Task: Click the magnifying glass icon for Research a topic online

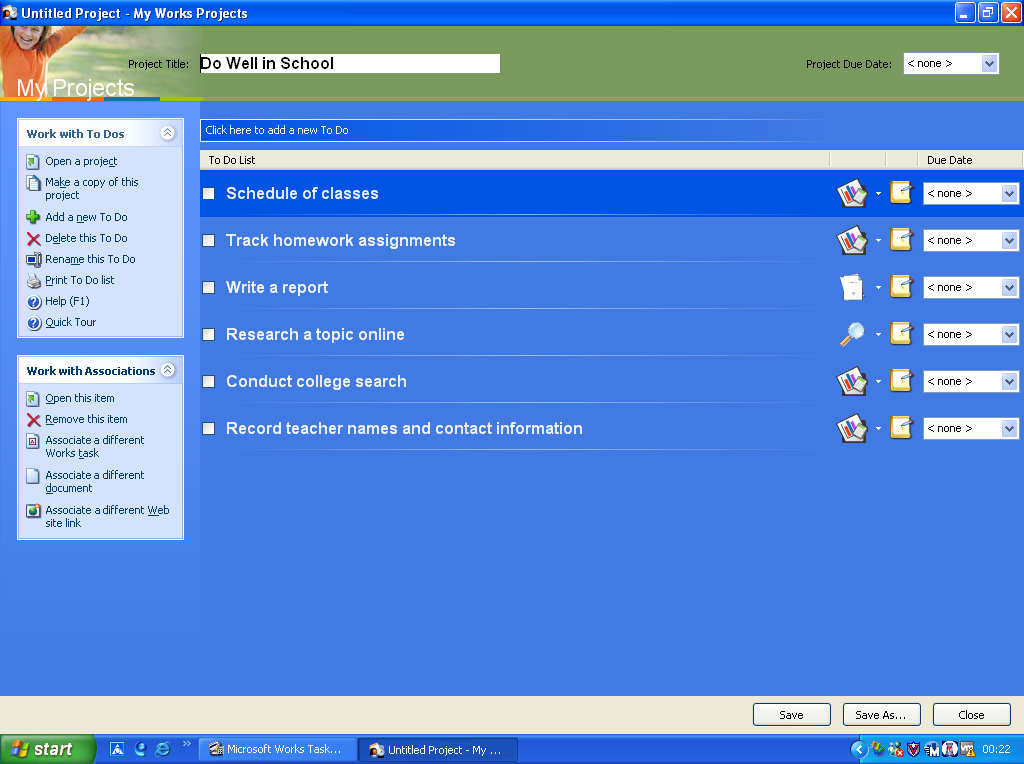Action: click(851, 335)
